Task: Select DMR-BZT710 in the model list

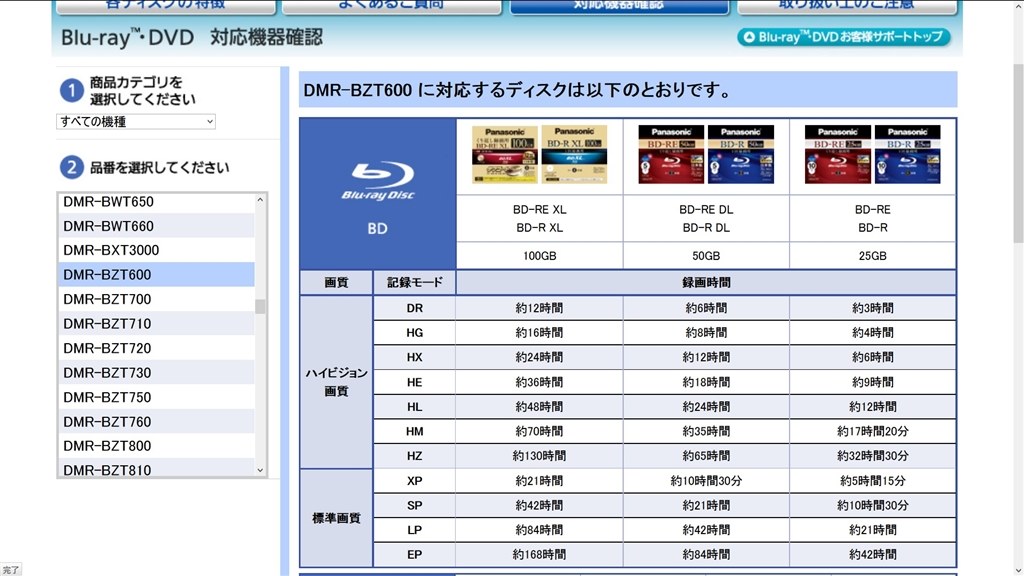Action: point(156,324)
